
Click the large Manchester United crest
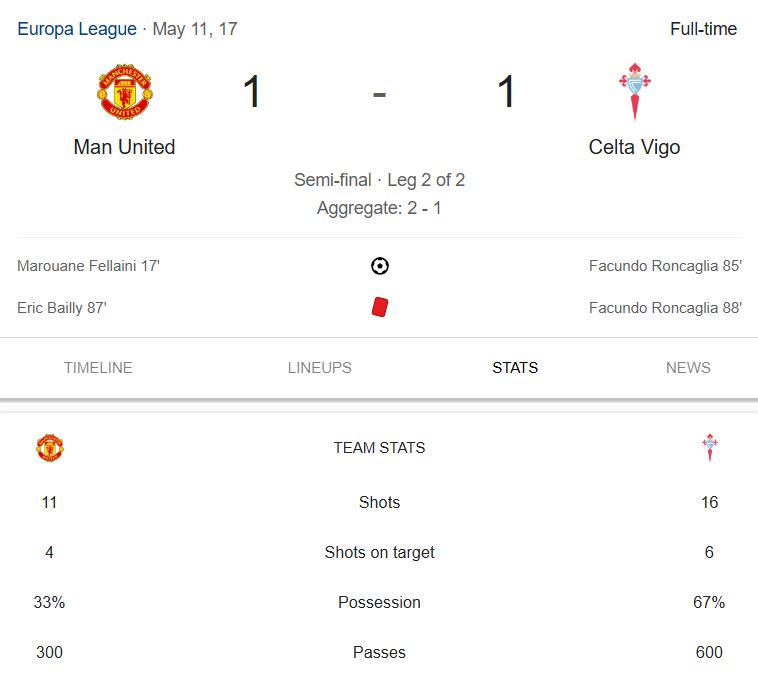pos(125,91)
